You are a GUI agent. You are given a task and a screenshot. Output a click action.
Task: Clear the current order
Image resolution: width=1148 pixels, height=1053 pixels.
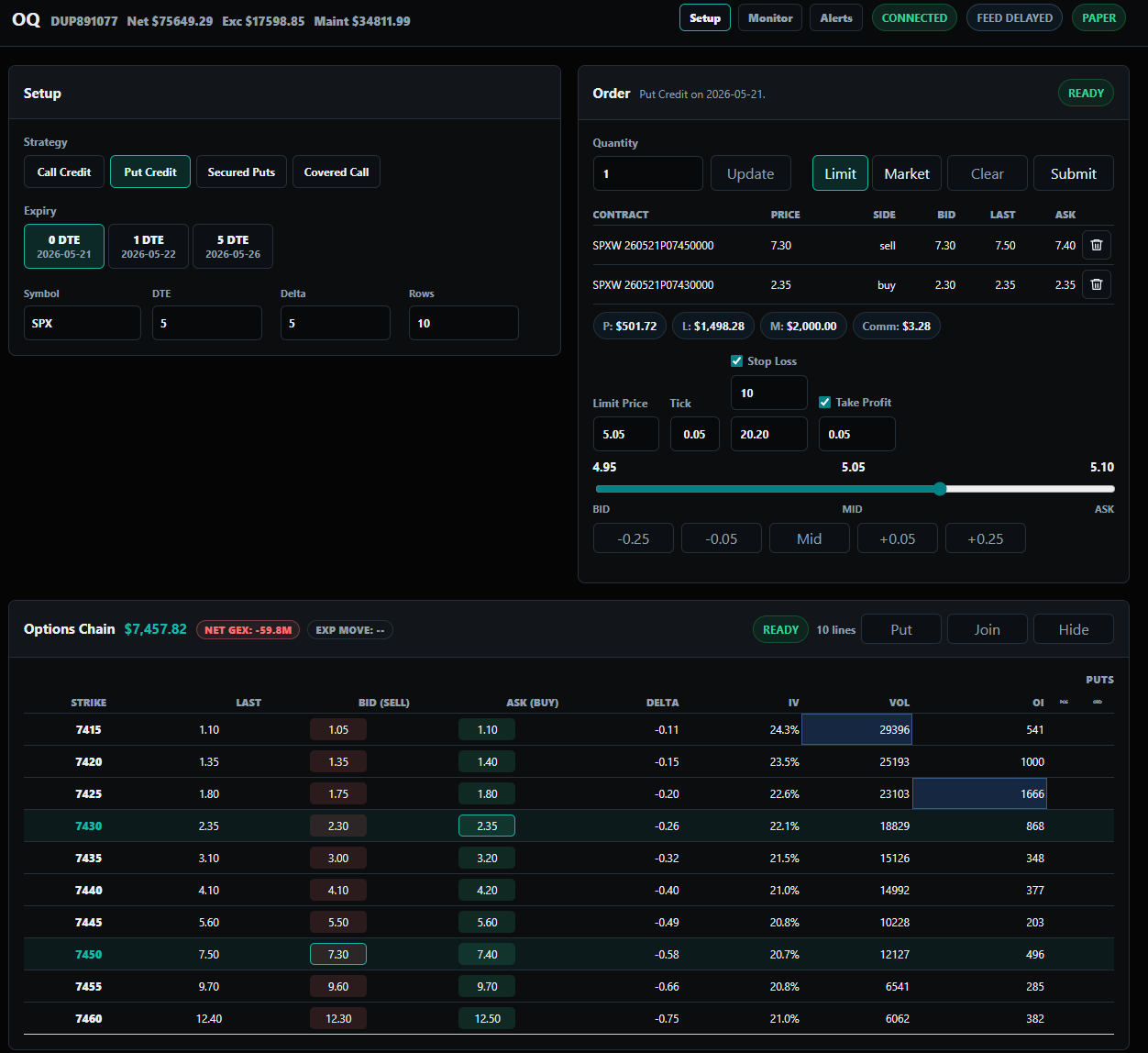pyautogui.click(x=988, y=173)
